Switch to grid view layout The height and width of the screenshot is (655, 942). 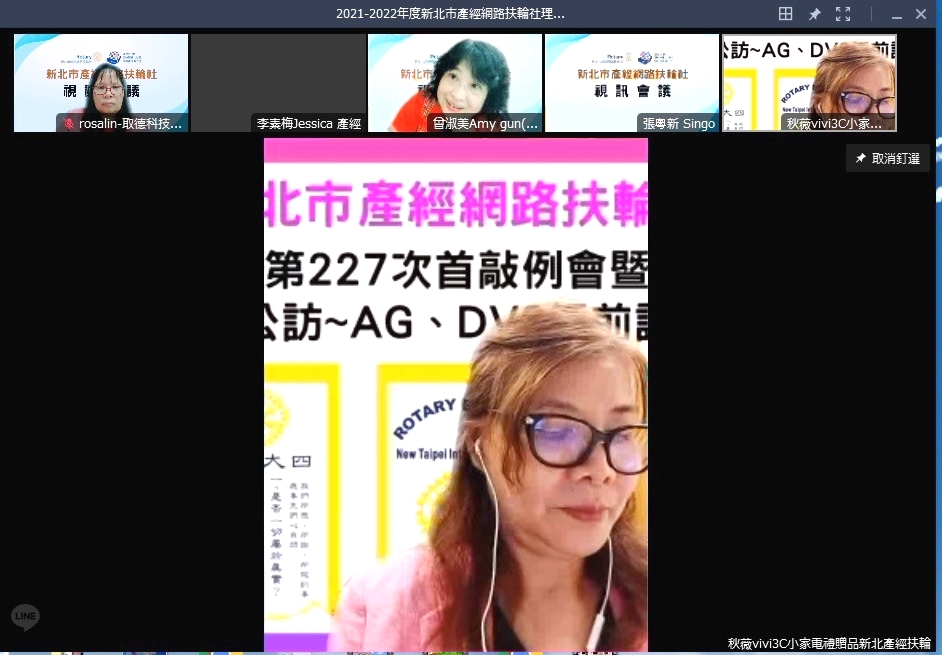[786, 14]
